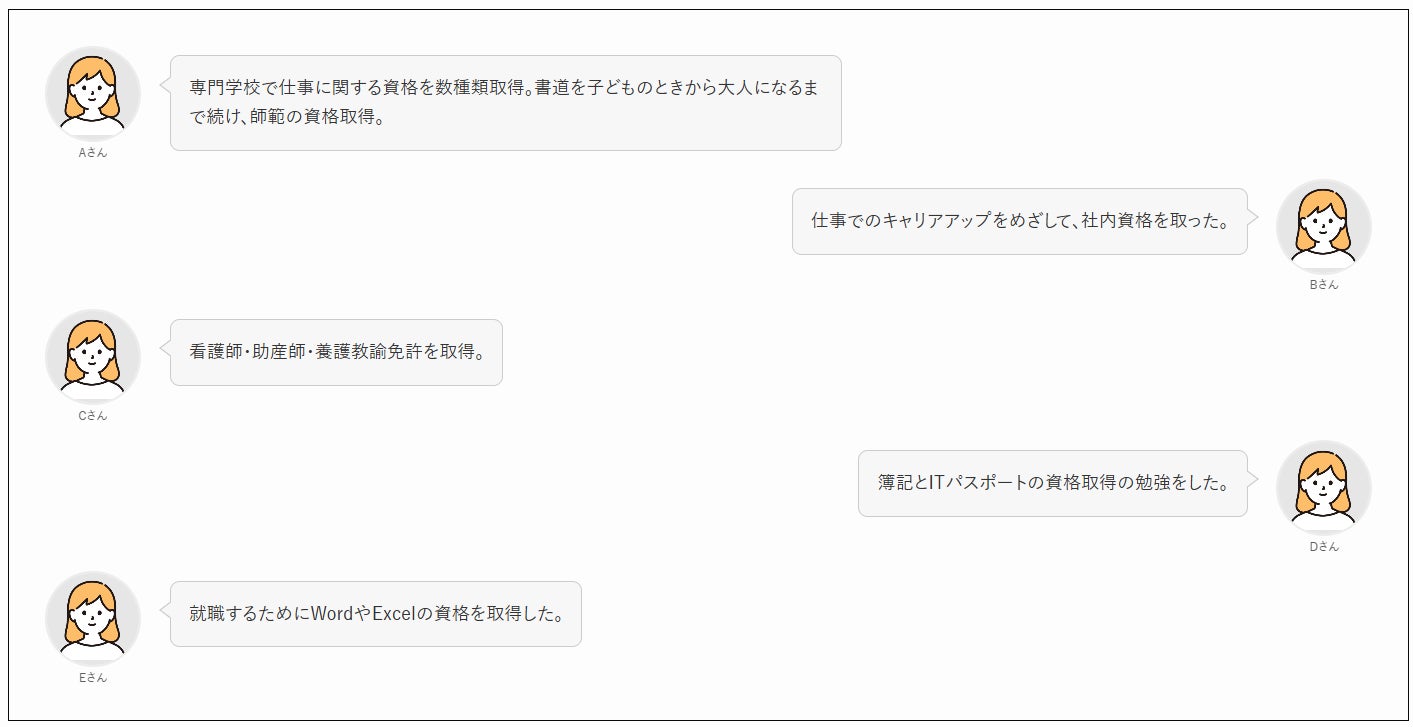Select Cさん's profile avatar
The image size is (1413, 727).
[x=93, y=356]
